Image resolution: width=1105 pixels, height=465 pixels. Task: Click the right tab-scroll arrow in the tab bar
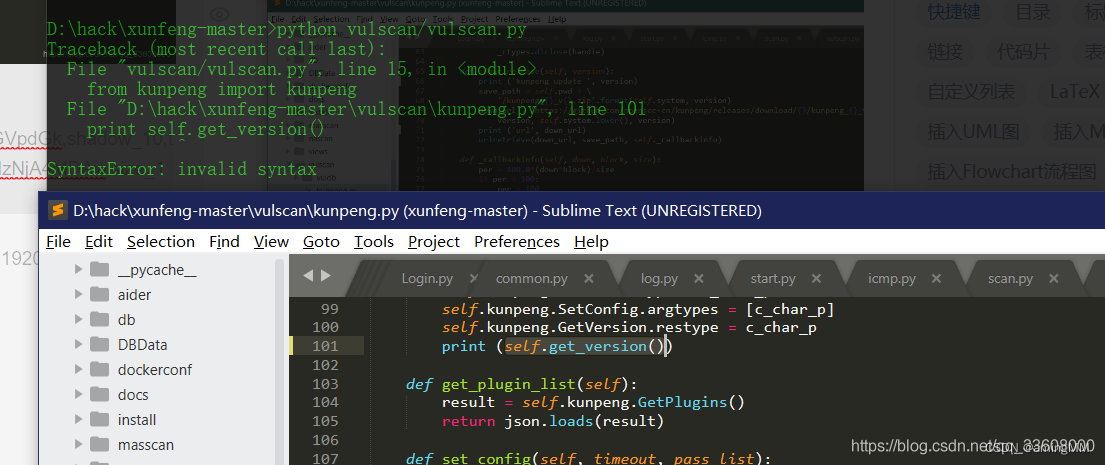tap(325, 276)
